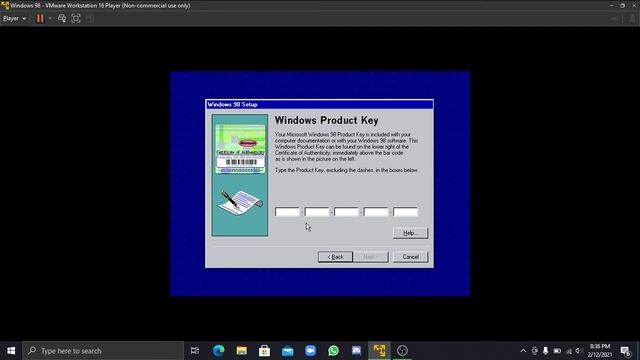Image resolution: width=640 pixels, height=360 pixels.
Task: Open Task View from the taskbar
Action: [x=195, y=351]
